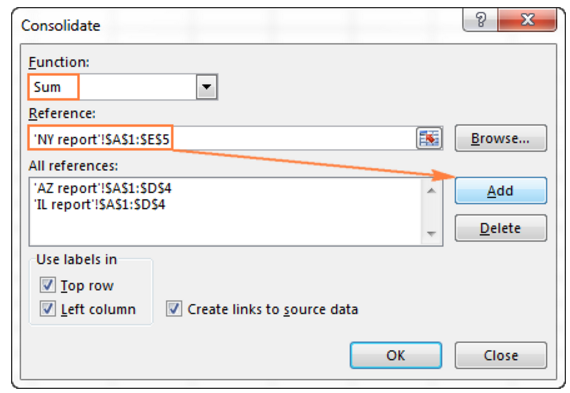Click the Sum function combo box
The width and height of the screenshot is (570, 393).
click(123, 87)
